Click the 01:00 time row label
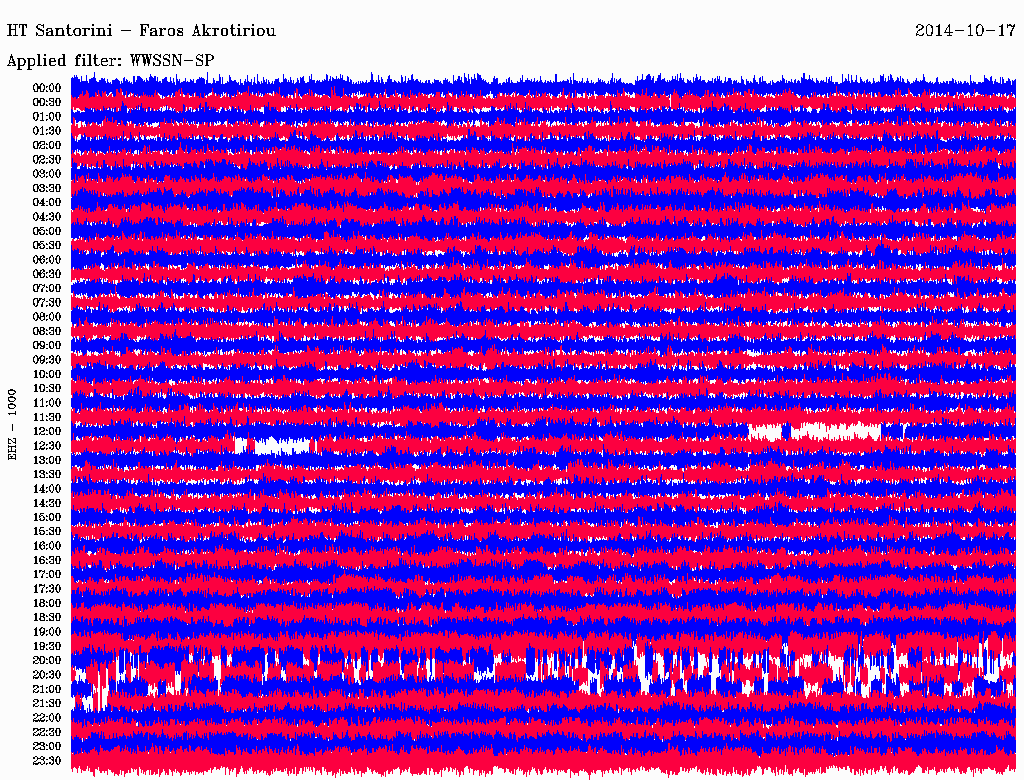The width and height of the screenshot is (1024, 780). pos(47,117)
